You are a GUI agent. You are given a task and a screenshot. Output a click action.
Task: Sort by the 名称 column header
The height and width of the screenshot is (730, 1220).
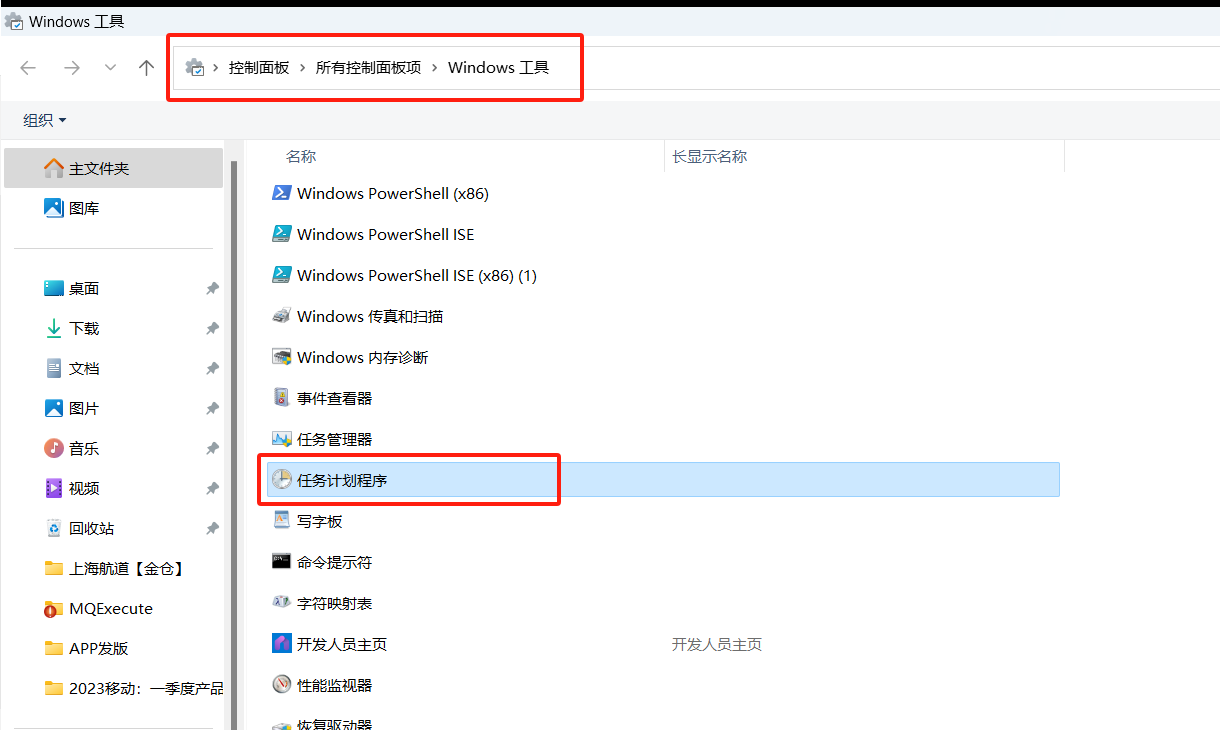coord(301,156)
